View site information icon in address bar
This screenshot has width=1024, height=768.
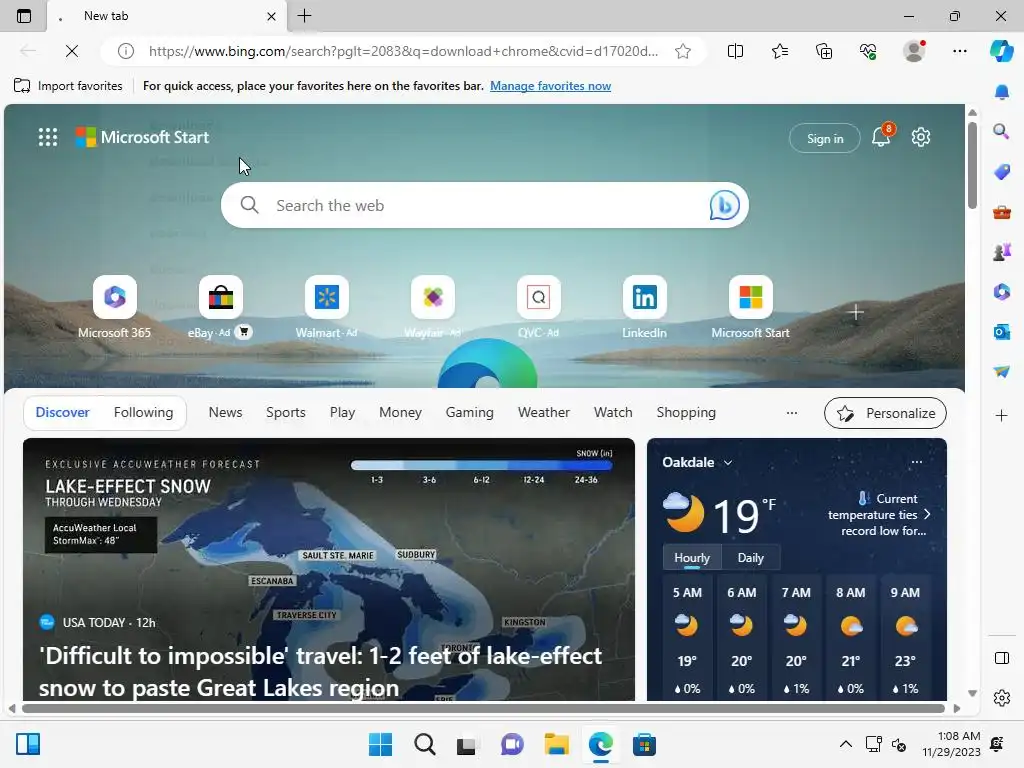tap(125, 51)
